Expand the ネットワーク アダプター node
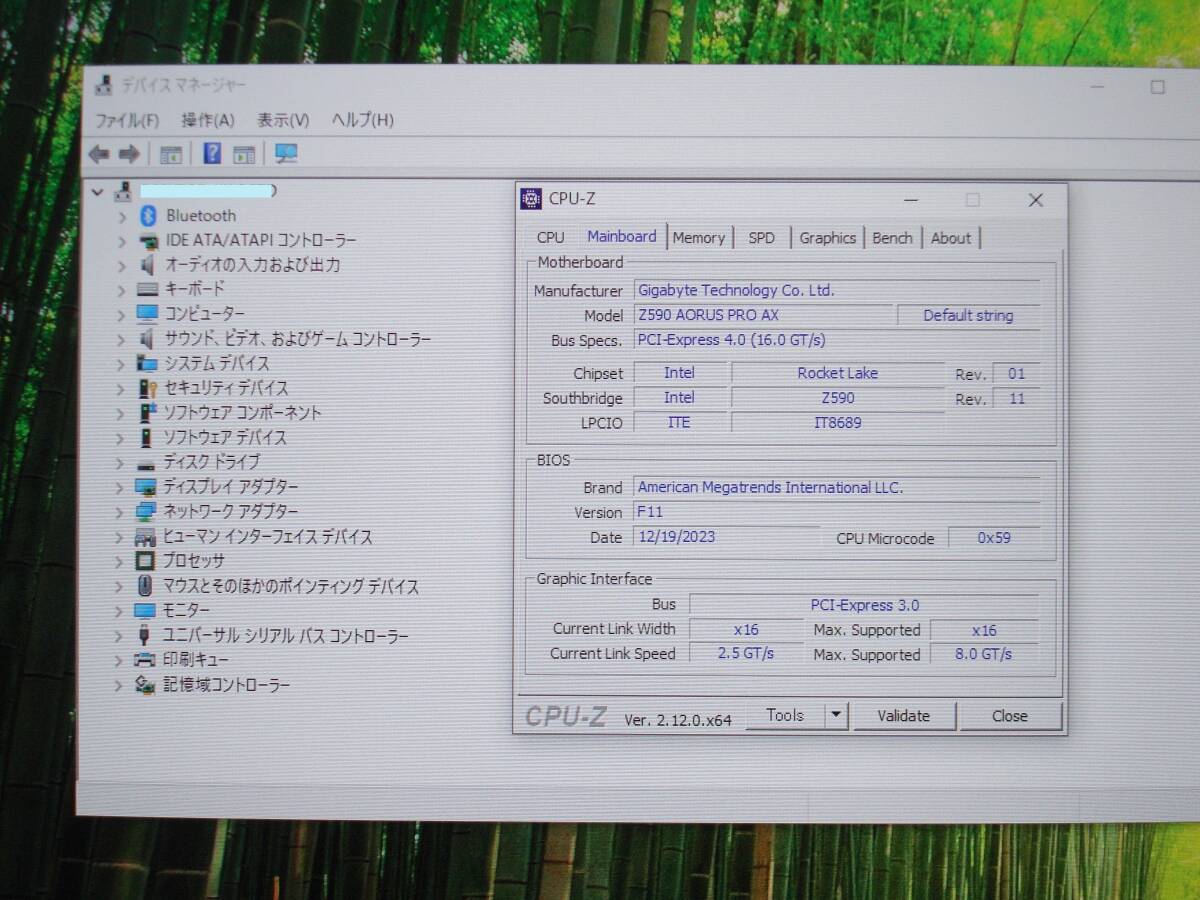 click(120, 512)
